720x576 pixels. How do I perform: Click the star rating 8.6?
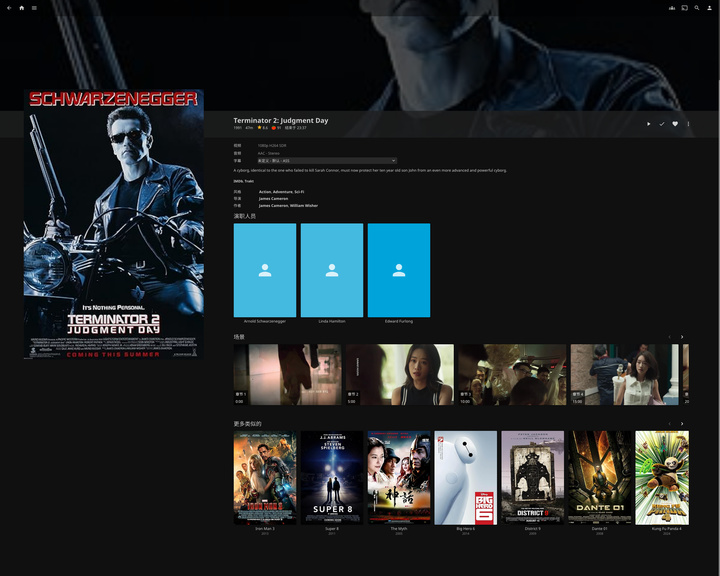263,128
